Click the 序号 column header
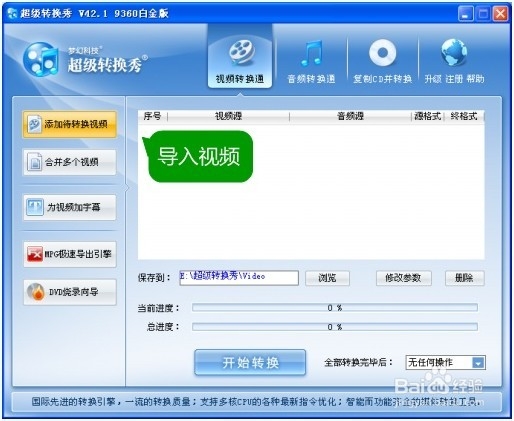The height and width of the screenshot is (421, 514). pos(153,116)
